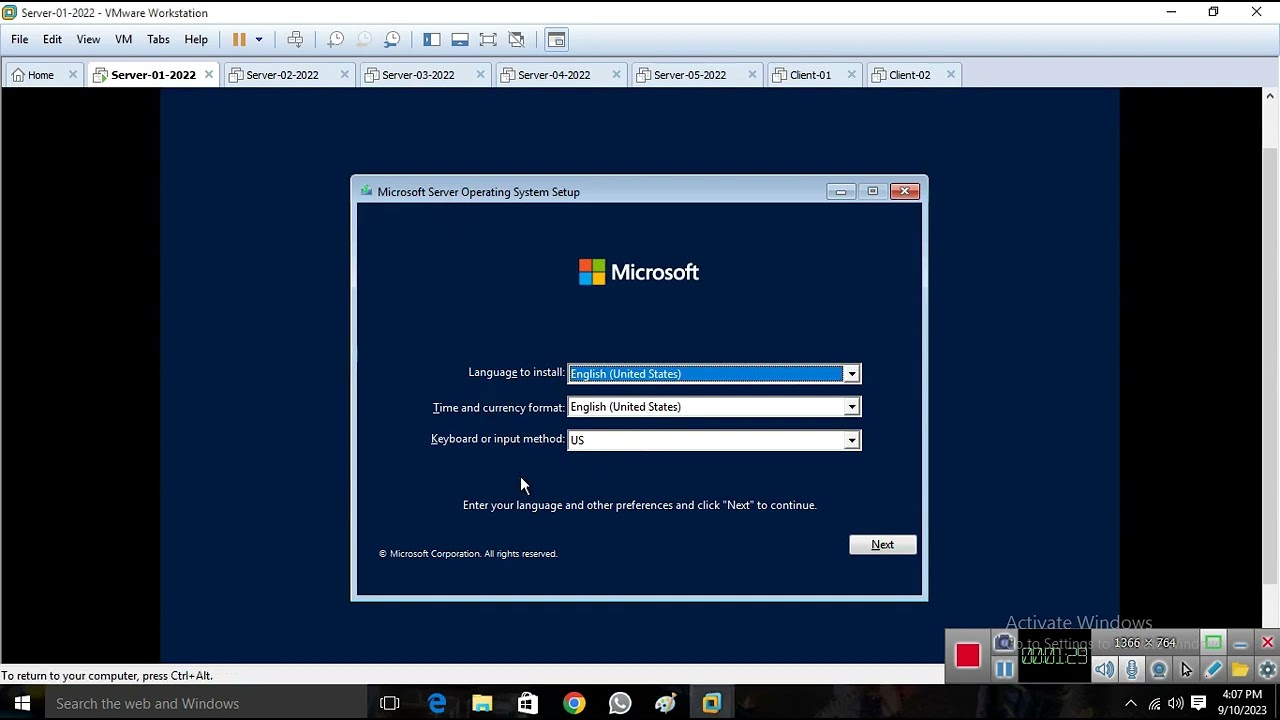1280x720 pixels.
Task: Show hidden system tray icons
Action: (x=1131, y=704)
